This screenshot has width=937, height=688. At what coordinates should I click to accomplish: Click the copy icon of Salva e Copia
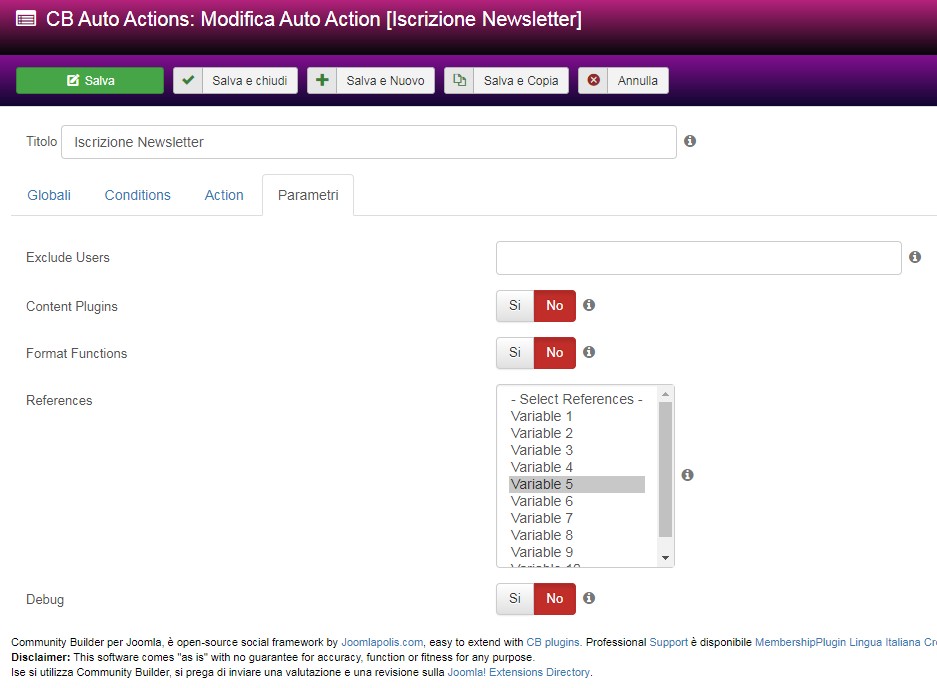459,80
